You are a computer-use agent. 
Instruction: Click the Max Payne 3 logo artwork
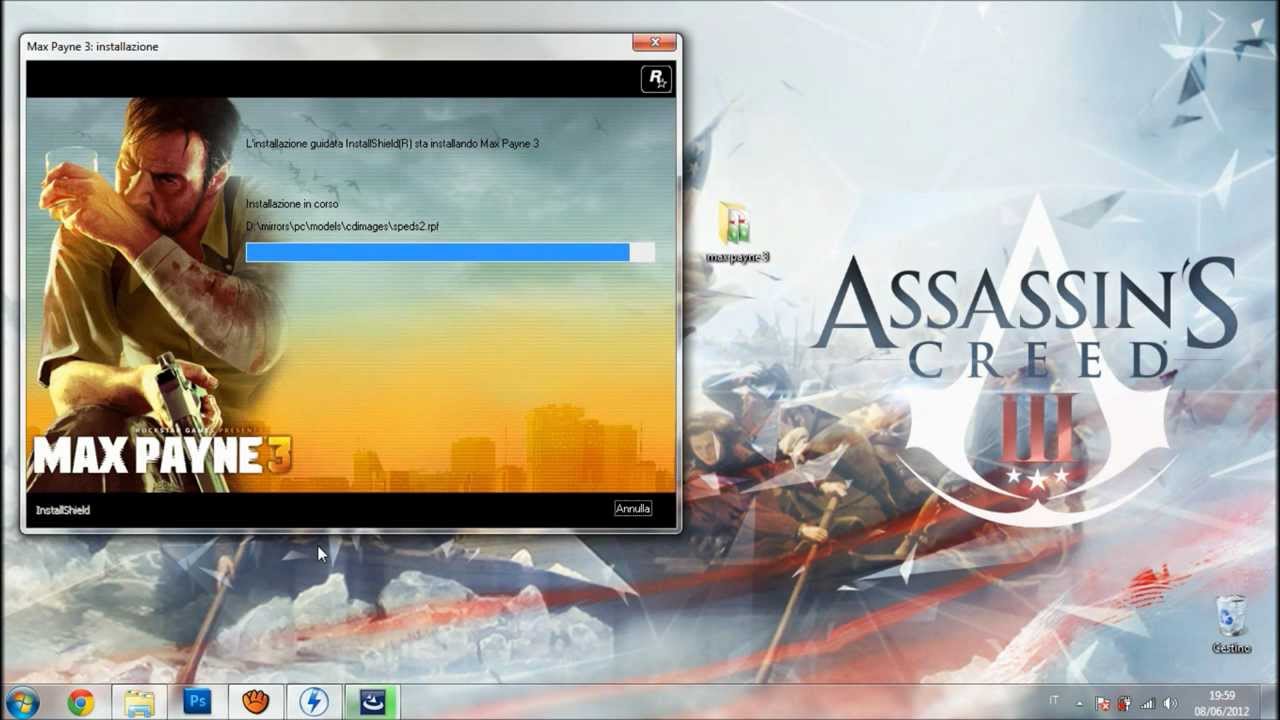[x=162, y=455]
